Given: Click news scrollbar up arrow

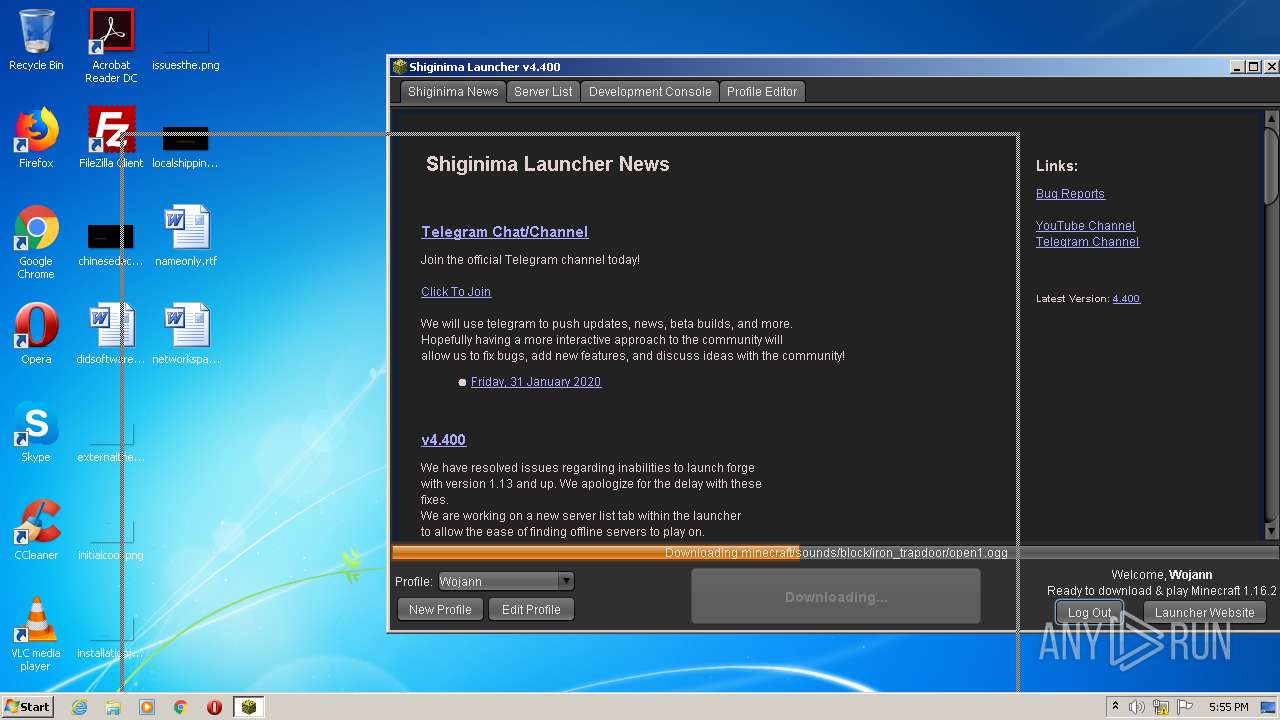Looking at the screenshot, I should [x=1272, y=118].
